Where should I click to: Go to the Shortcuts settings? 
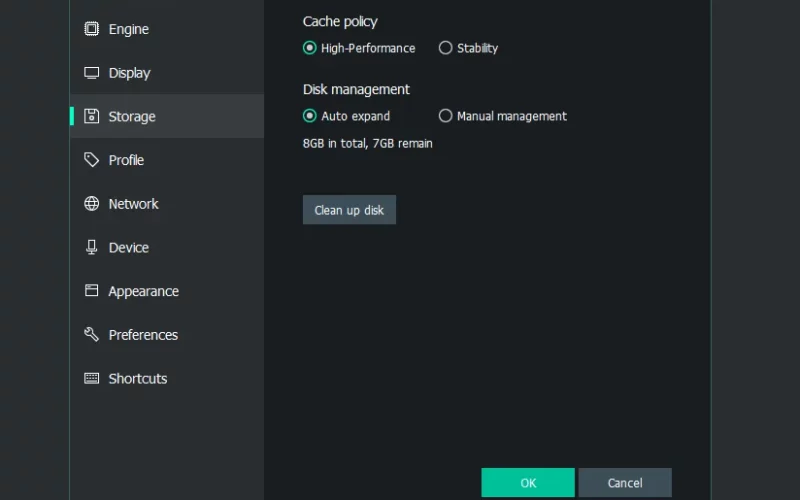point(167,378)
